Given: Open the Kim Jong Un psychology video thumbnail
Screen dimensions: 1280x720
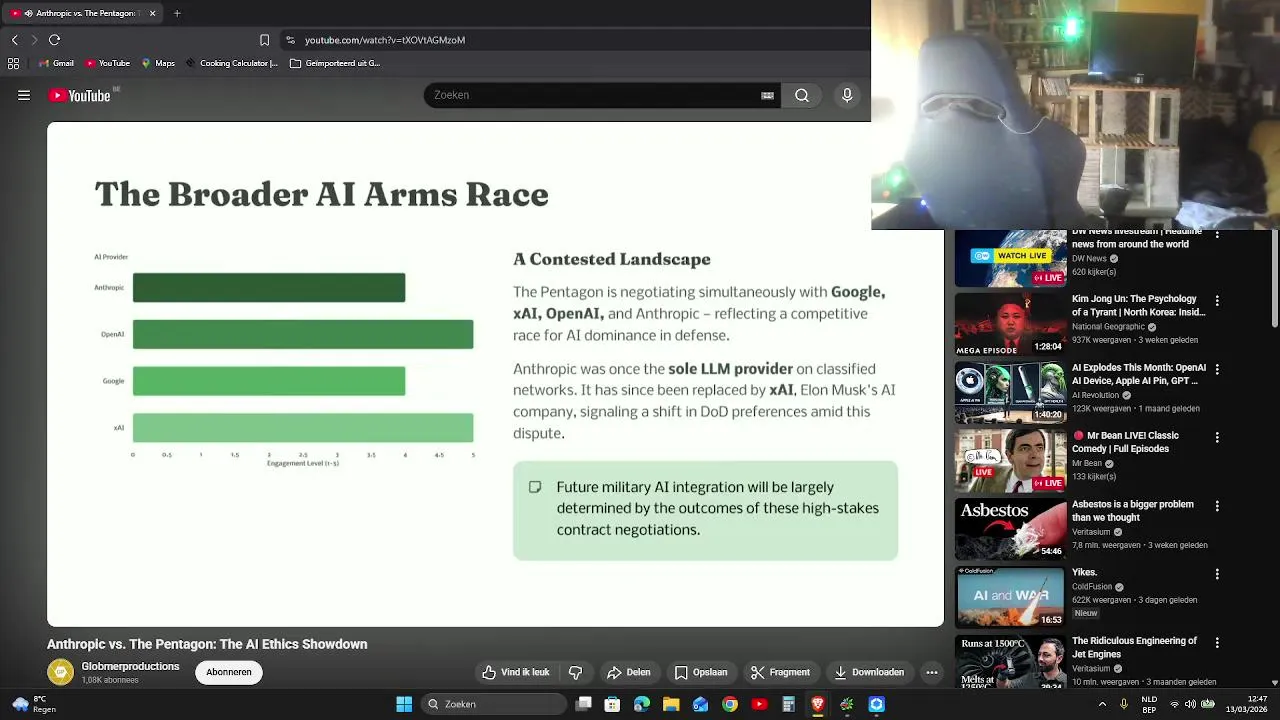Looking at the screenshot, I should [1010, 324].
